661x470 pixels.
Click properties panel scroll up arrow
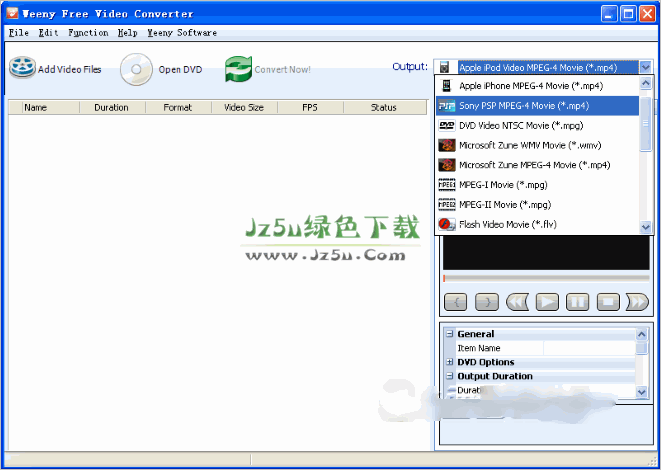(x=641, y=335)
